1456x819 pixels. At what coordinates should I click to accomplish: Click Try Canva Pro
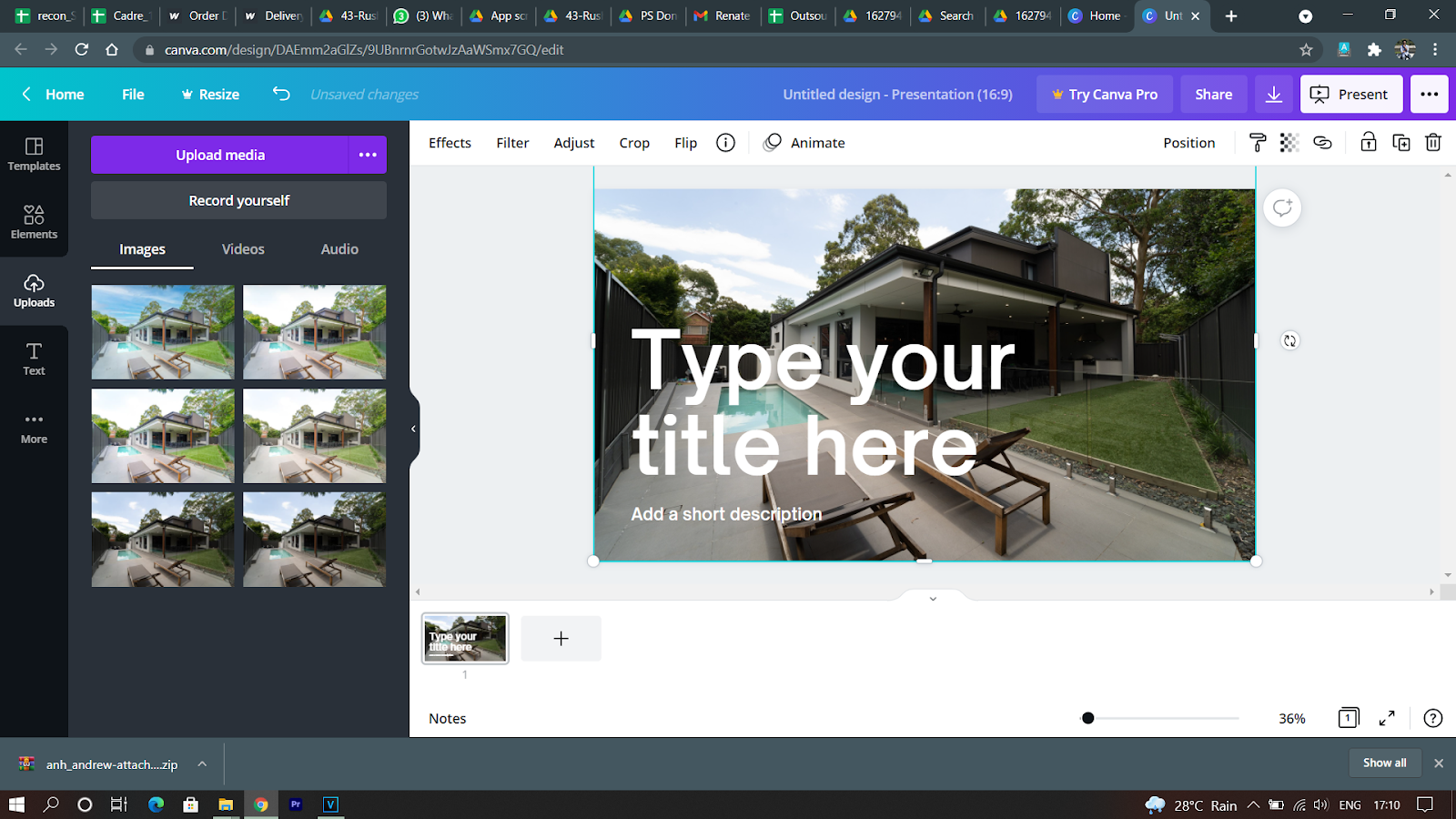[1104, 94]
